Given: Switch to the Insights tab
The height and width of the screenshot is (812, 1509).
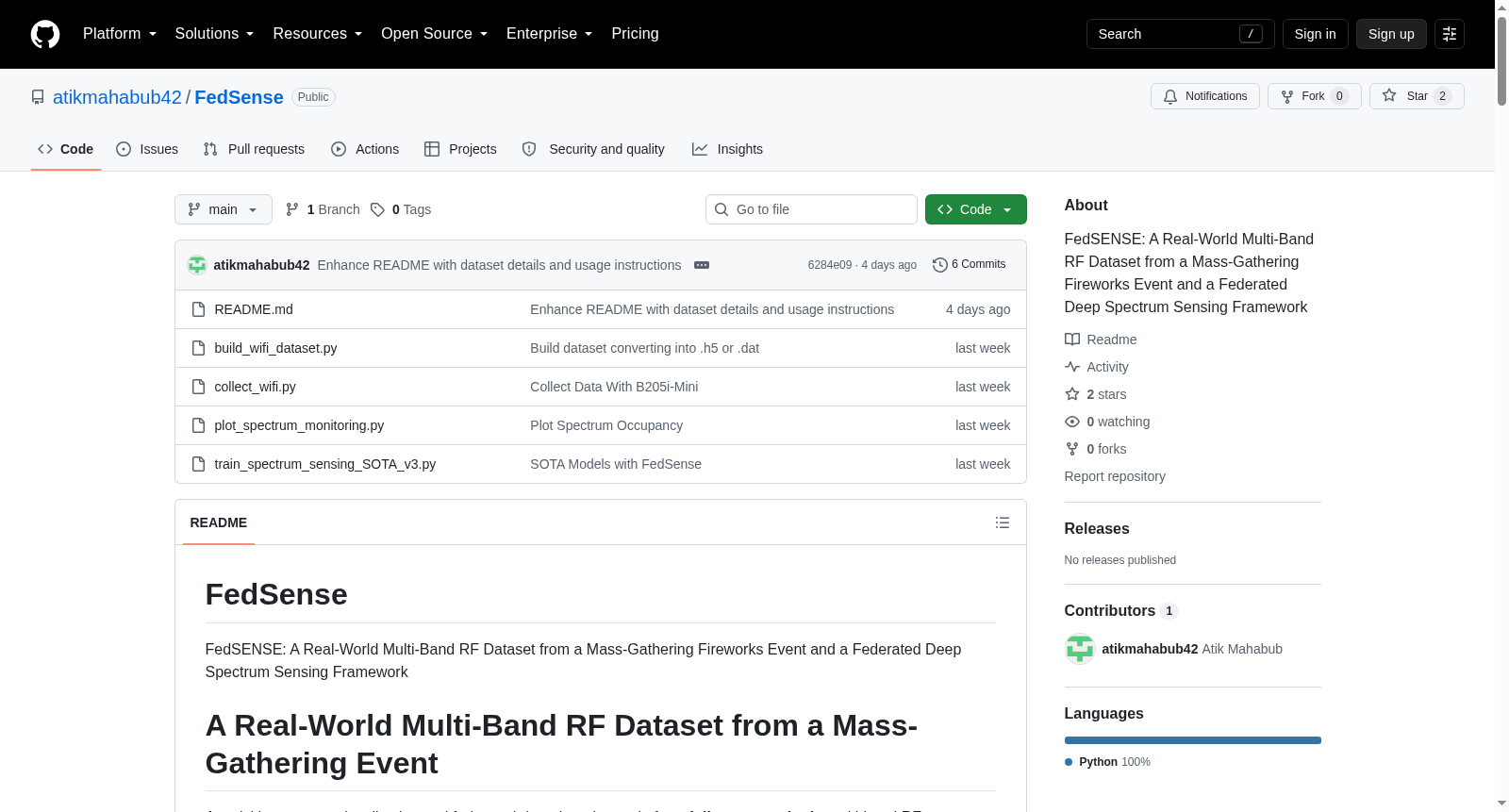Looking at the screenshot, I should (727, 149).
